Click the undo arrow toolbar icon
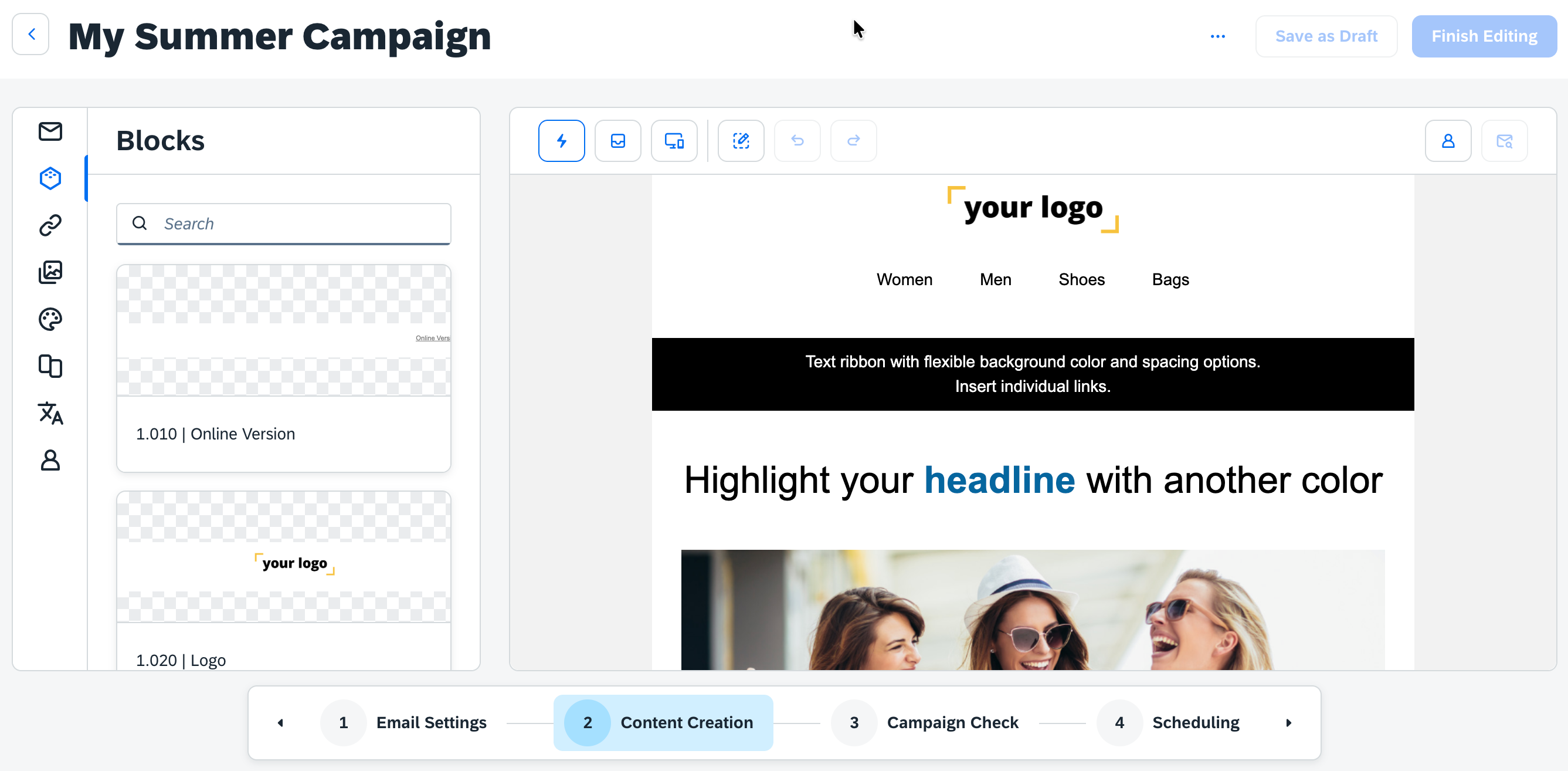Screen dimensions: 1568x771 click(797, 141)
